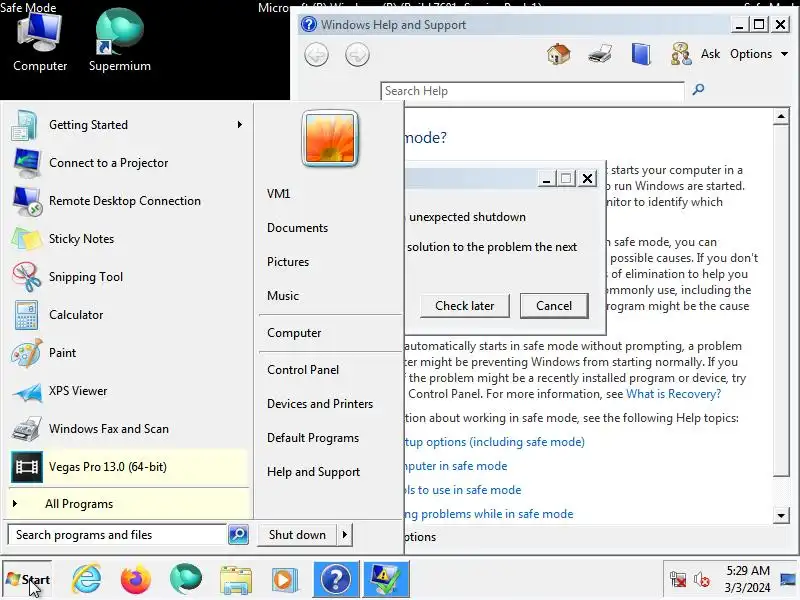Click the Help title bar question icon
800x600 pixels.
308,24
